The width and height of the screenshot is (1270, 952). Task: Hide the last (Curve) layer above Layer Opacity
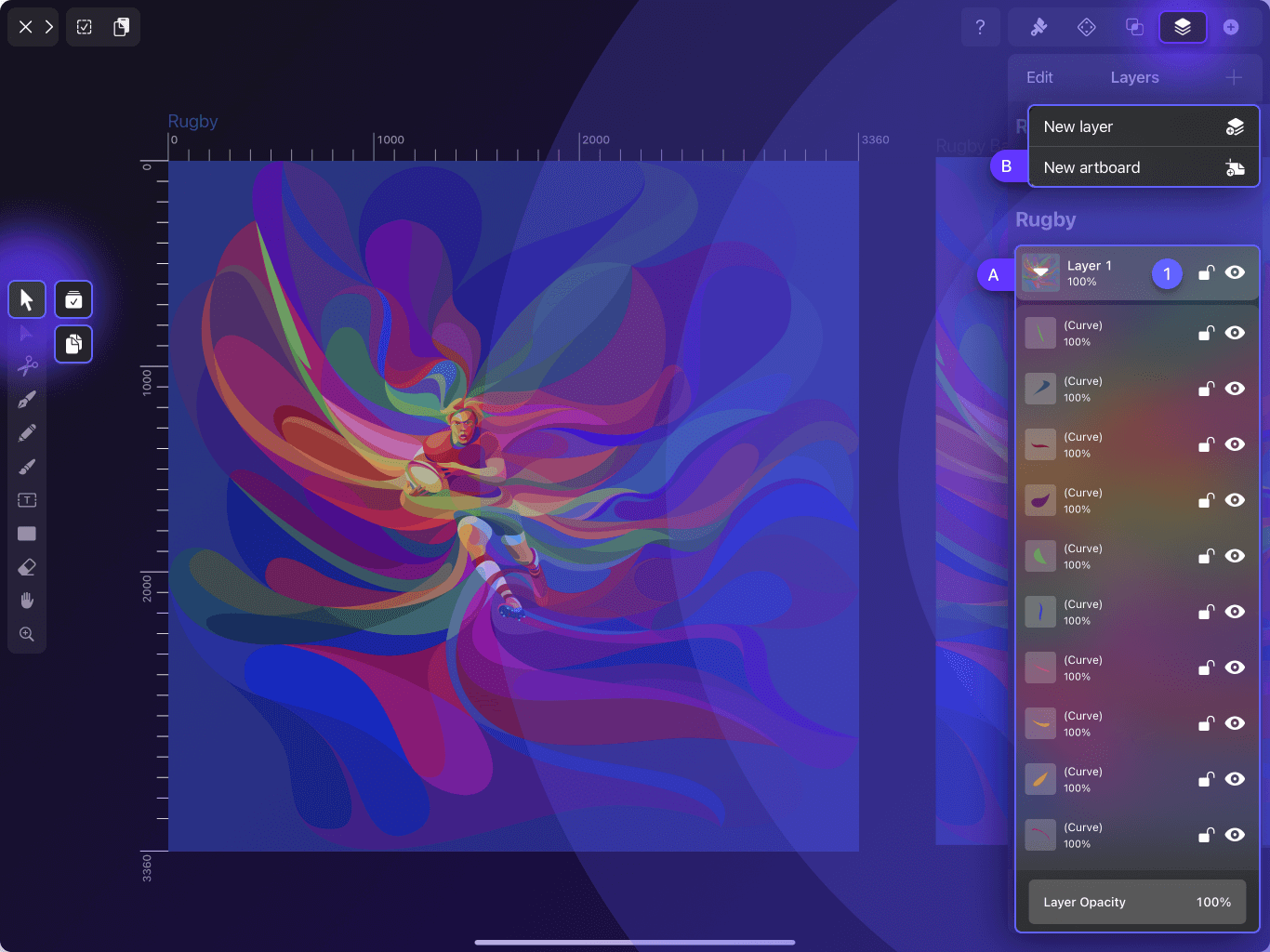point(1235,835)
